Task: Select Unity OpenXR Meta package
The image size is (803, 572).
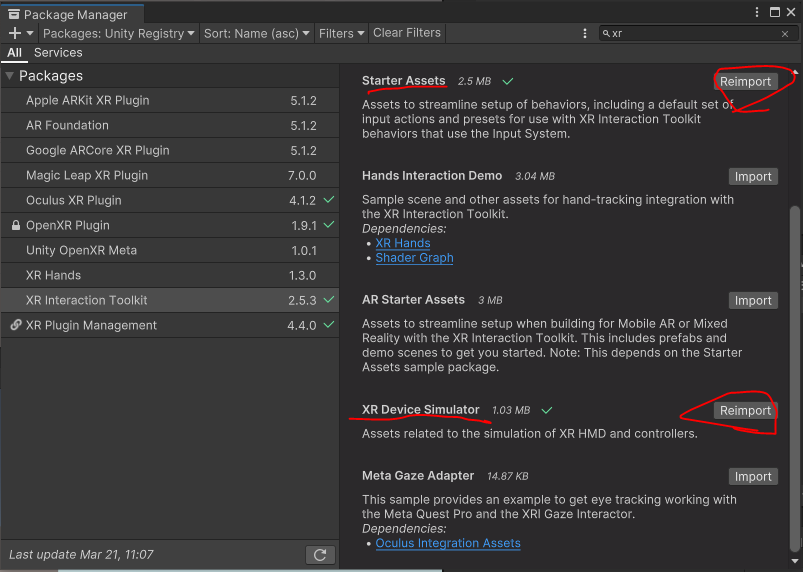Action: [170, 250]
